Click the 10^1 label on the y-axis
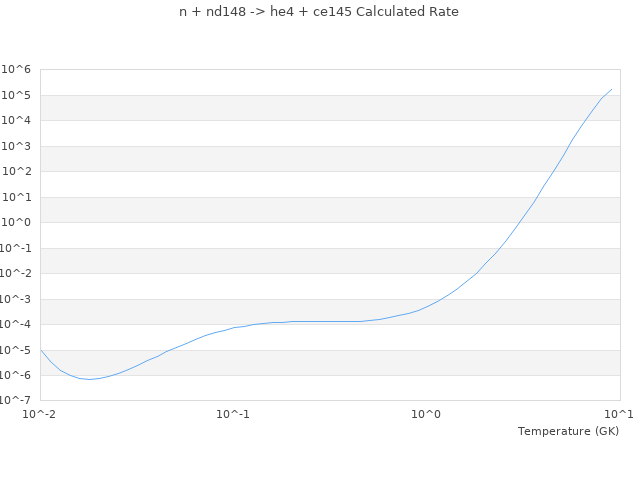 tap(16, 197)
